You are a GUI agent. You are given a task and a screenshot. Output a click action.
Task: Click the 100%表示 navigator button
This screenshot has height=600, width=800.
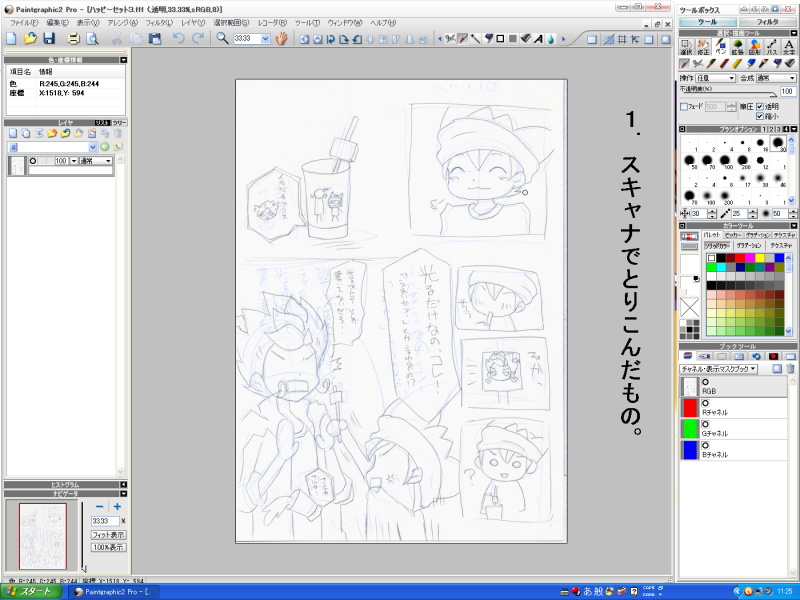109,547
